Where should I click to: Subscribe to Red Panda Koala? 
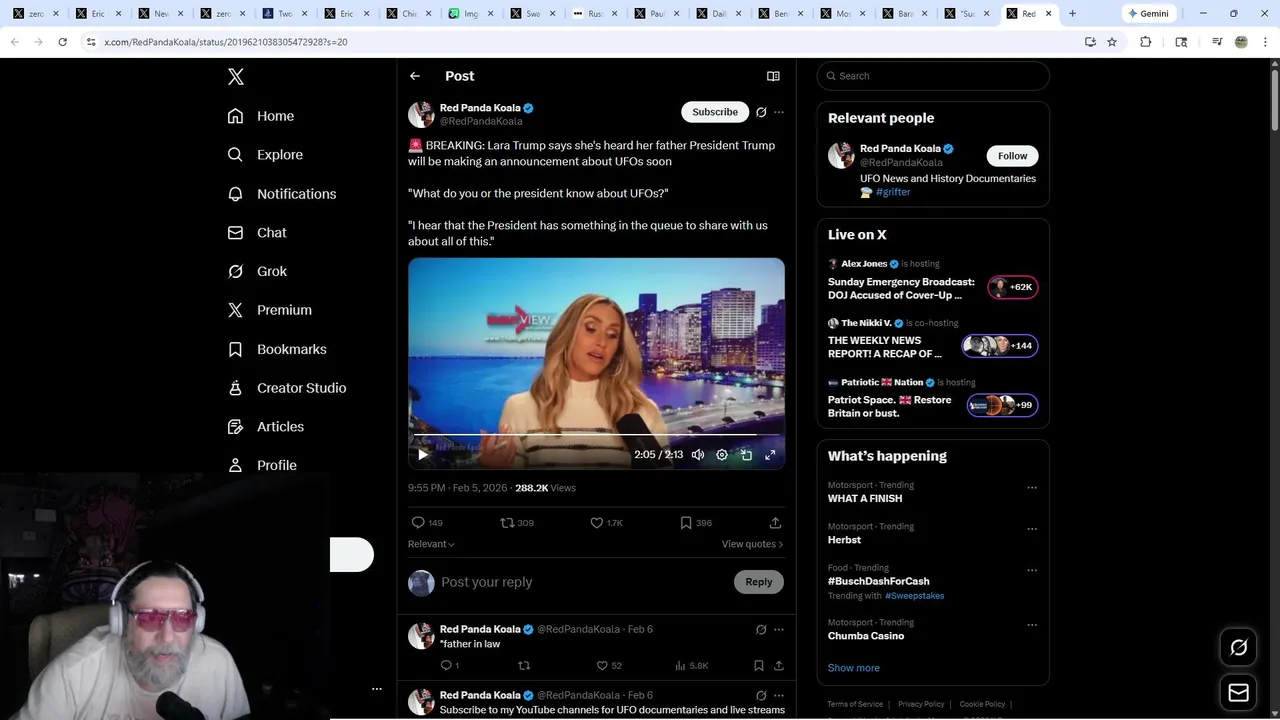[715, 112]
